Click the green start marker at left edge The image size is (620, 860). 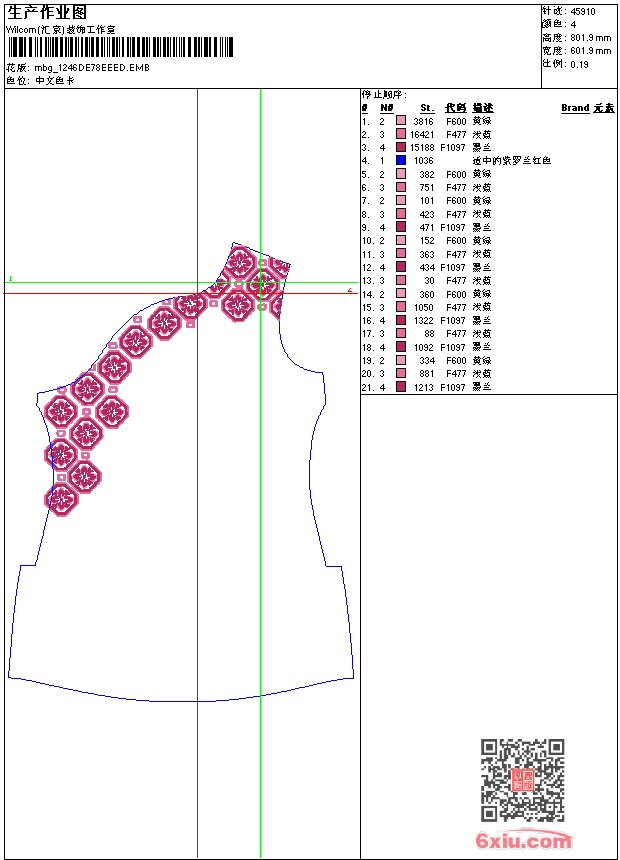click(10, 279)
